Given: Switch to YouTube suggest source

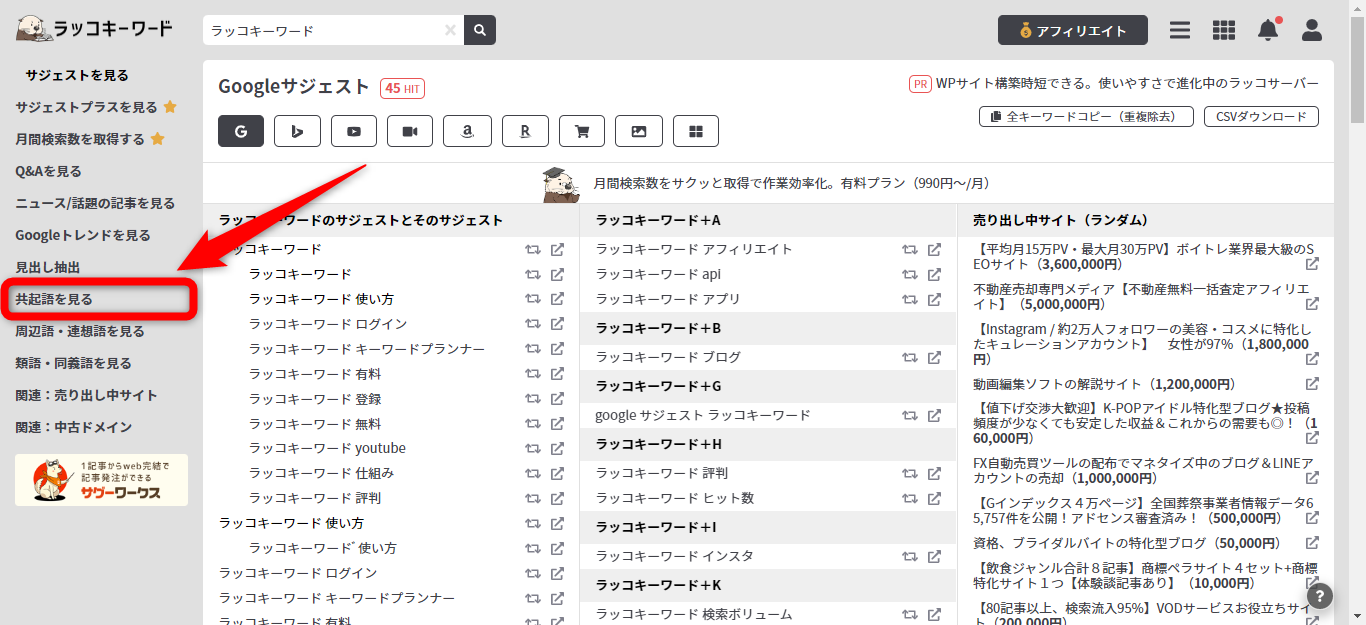Looking at the screenshot, I should (354, 131).
